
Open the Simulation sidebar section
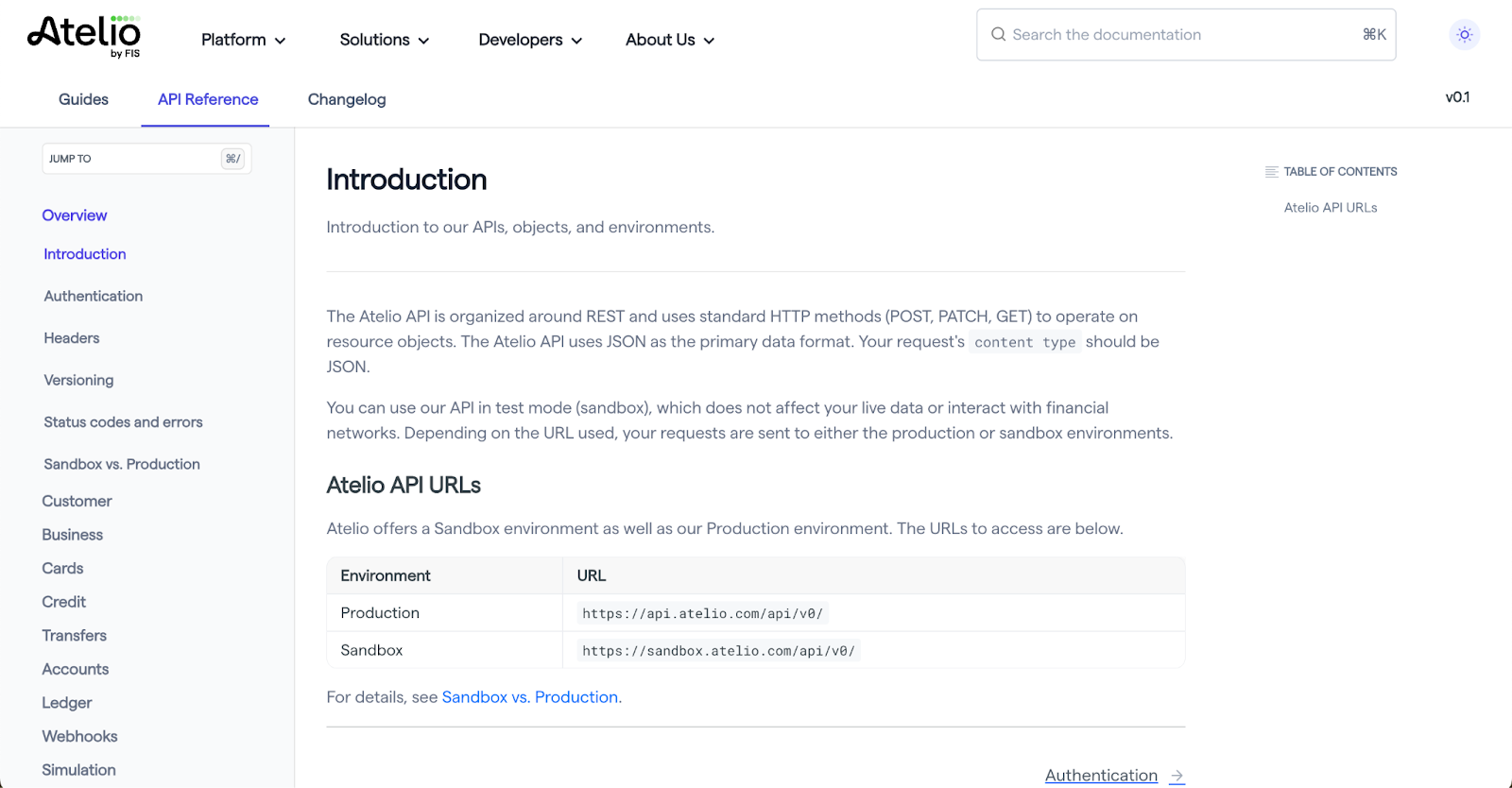[78, 770]
